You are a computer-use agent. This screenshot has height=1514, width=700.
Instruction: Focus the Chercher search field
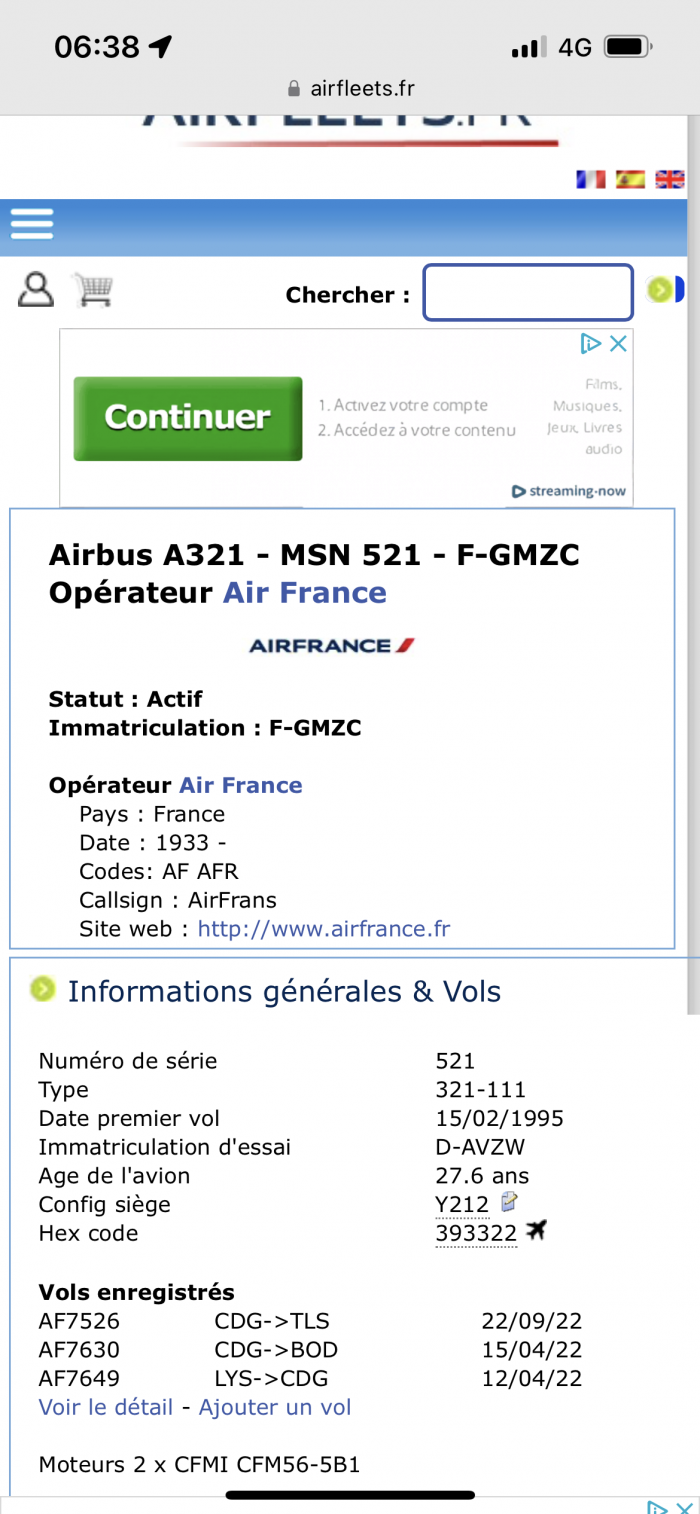click(528, 292)
